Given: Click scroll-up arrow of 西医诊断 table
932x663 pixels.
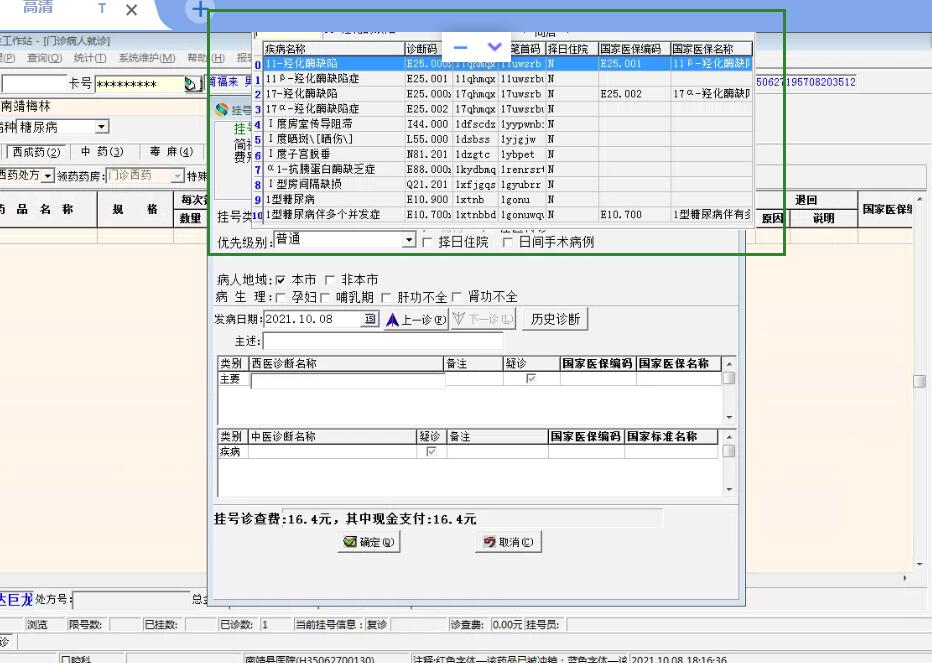Looking at the screenshot, I should pyautogui.click(x=729, y=364).
